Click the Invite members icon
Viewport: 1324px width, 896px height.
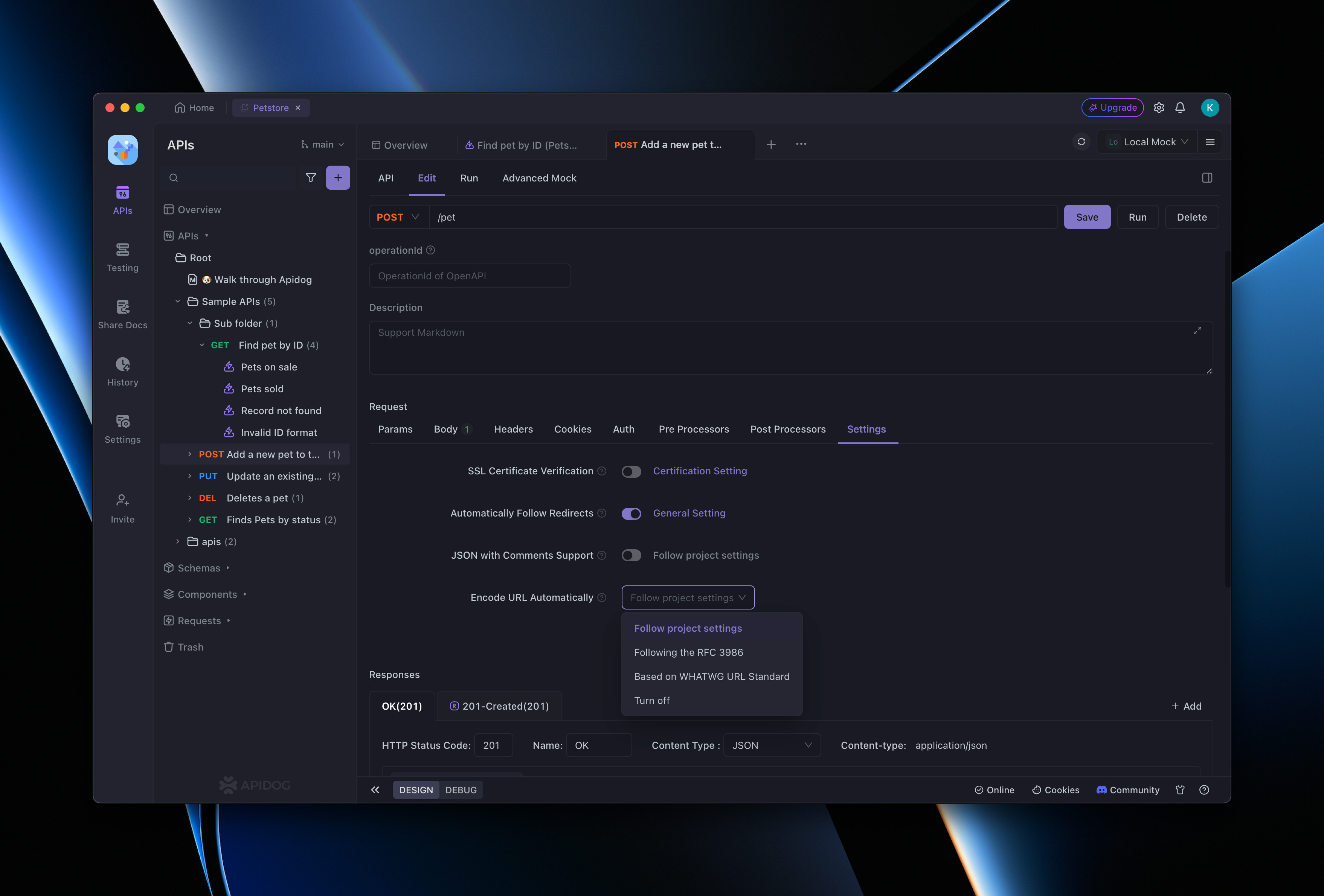point(122,501)
